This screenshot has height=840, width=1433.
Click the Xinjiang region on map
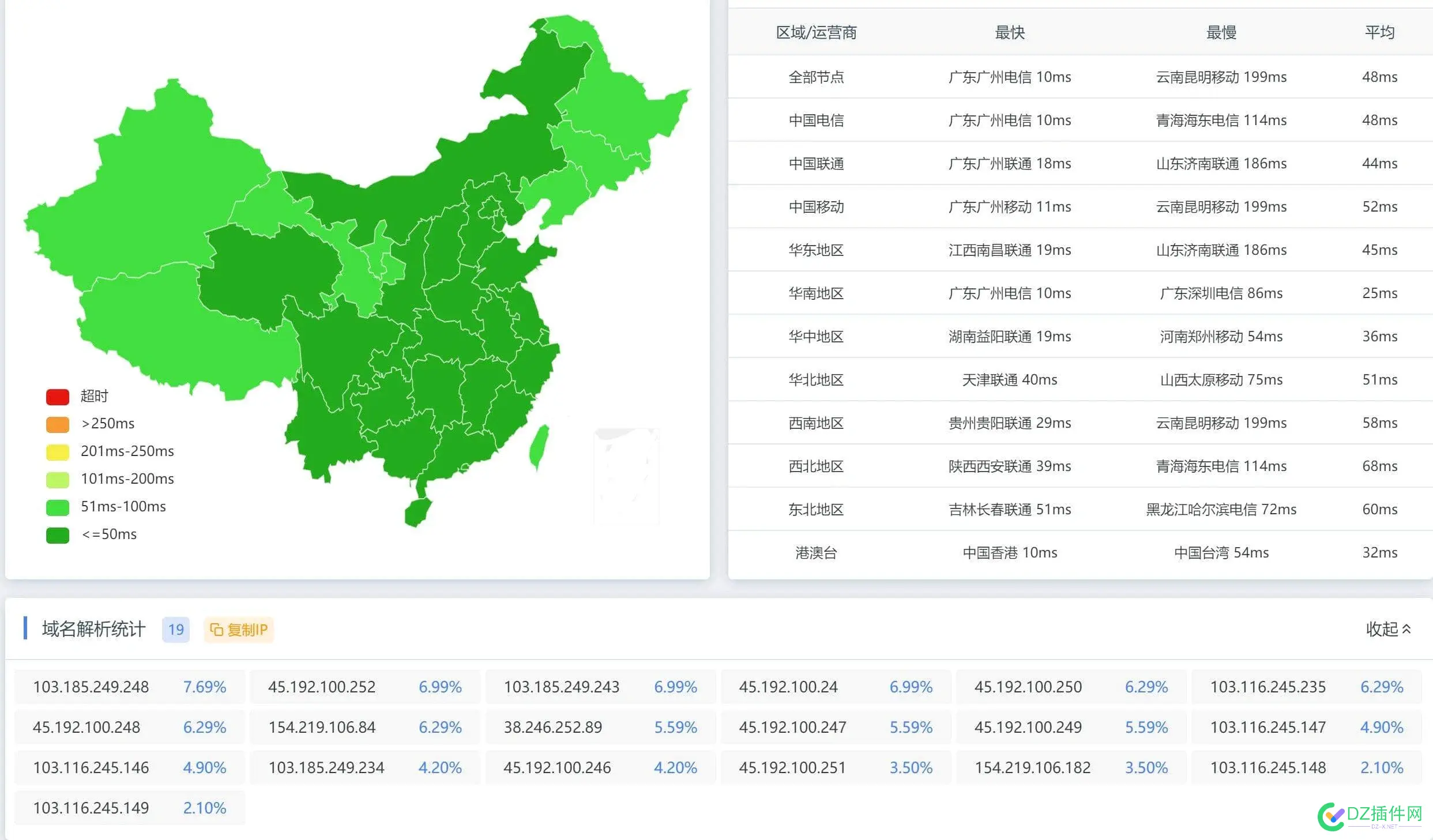156,190
